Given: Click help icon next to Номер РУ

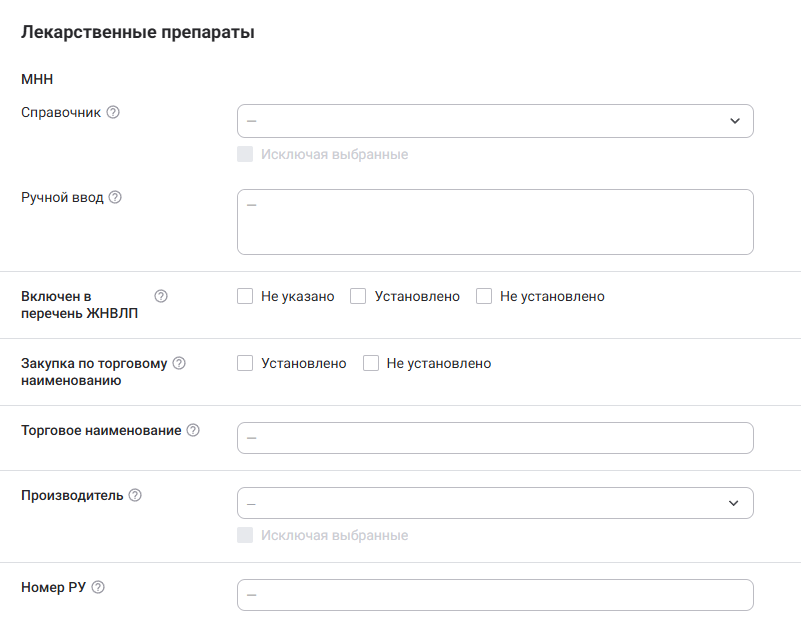Looking at the screenshot, I should click(x=98, y=587).
